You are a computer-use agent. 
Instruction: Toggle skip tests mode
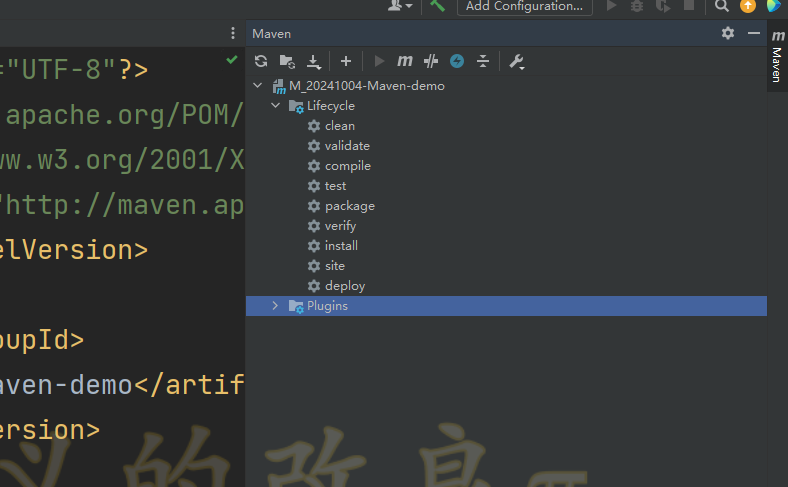(x=431, y=61)
